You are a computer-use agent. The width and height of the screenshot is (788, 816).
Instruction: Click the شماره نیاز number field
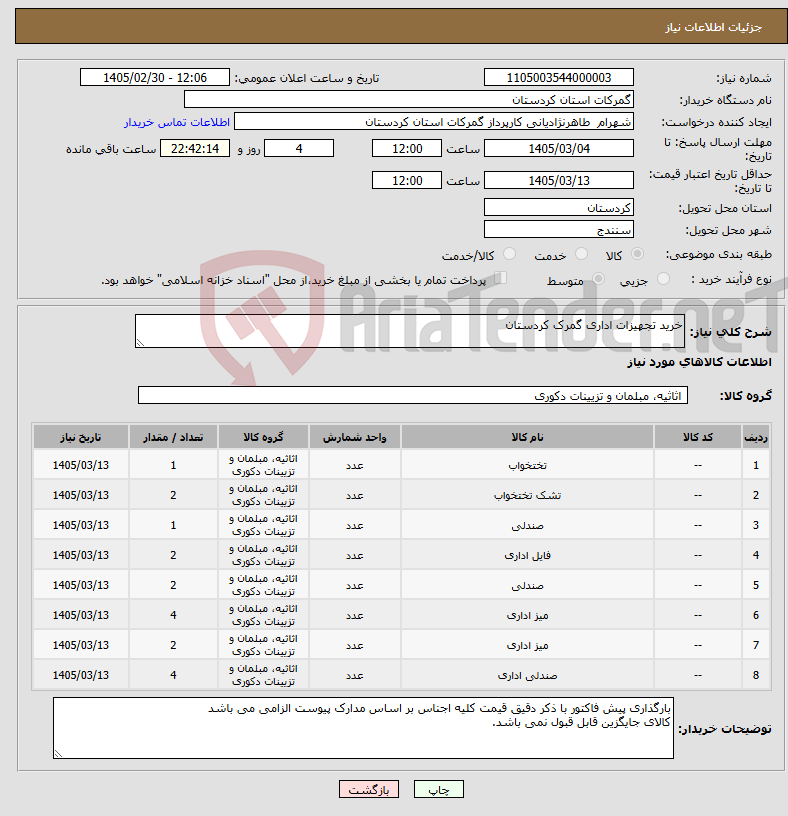coord(558,78)
